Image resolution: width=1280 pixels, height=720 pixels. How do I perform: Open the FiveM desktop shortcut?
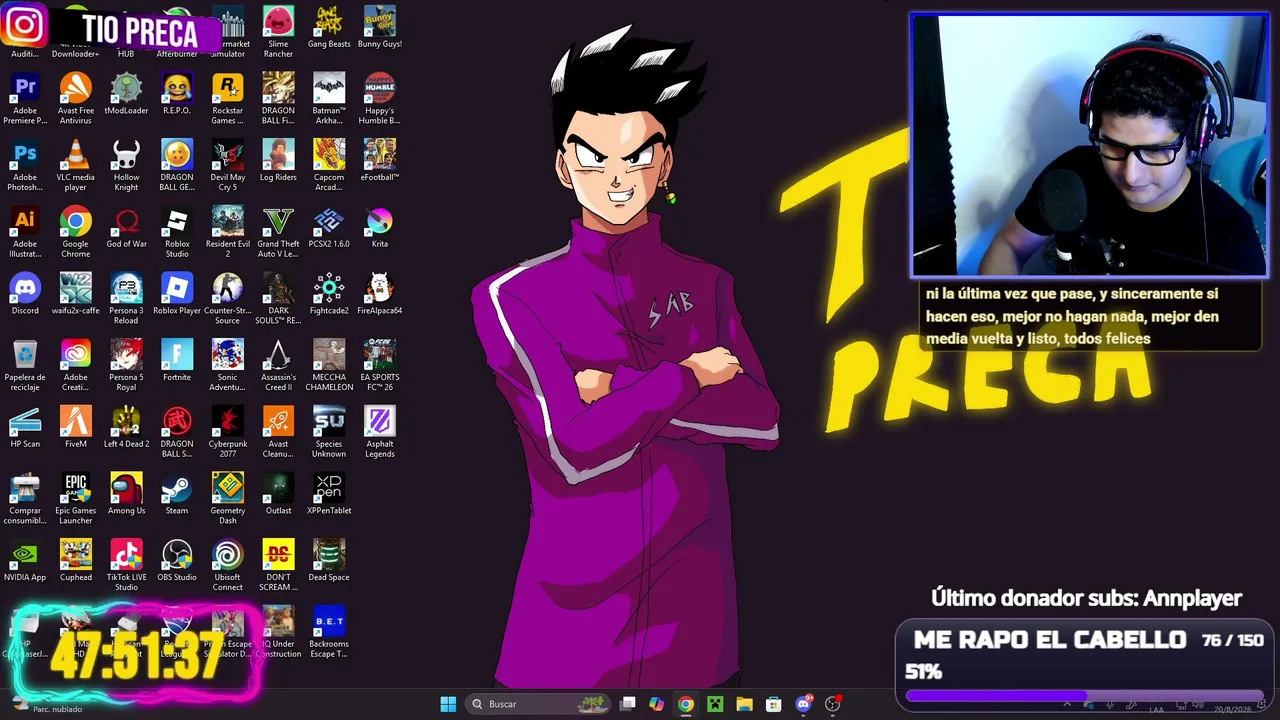point(75,427)
